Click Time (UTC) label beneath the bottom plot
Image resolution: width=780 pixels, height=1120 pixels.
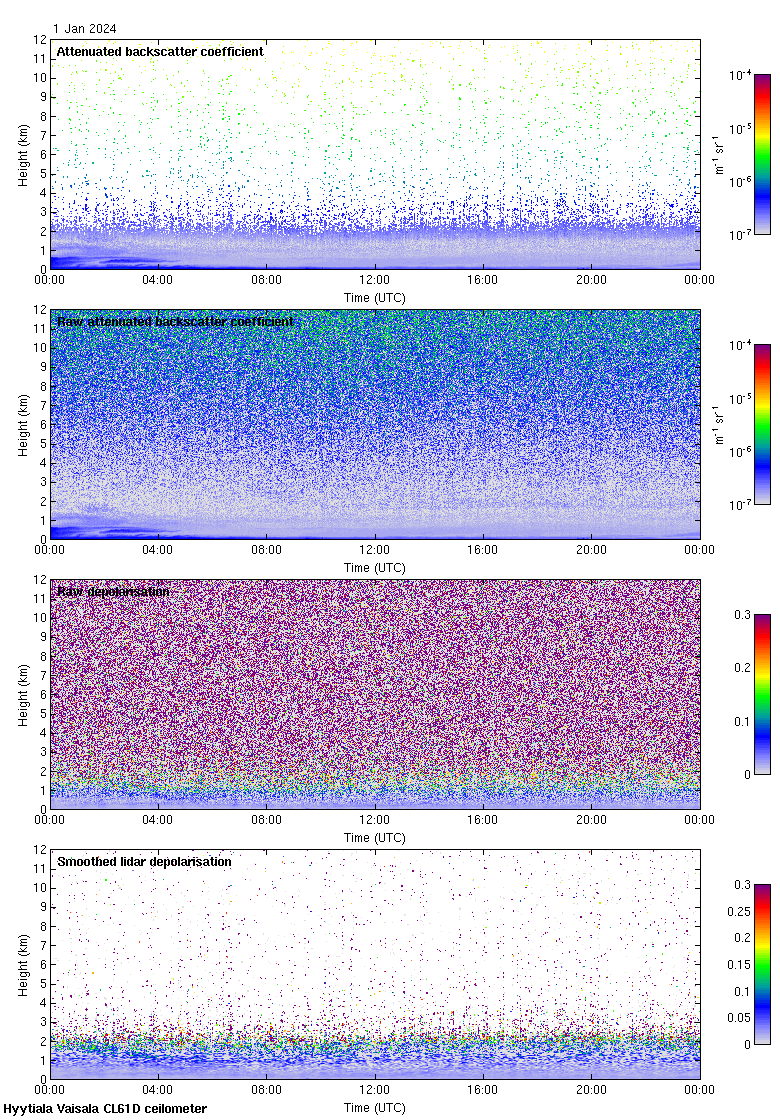(x=375, y=1108)
